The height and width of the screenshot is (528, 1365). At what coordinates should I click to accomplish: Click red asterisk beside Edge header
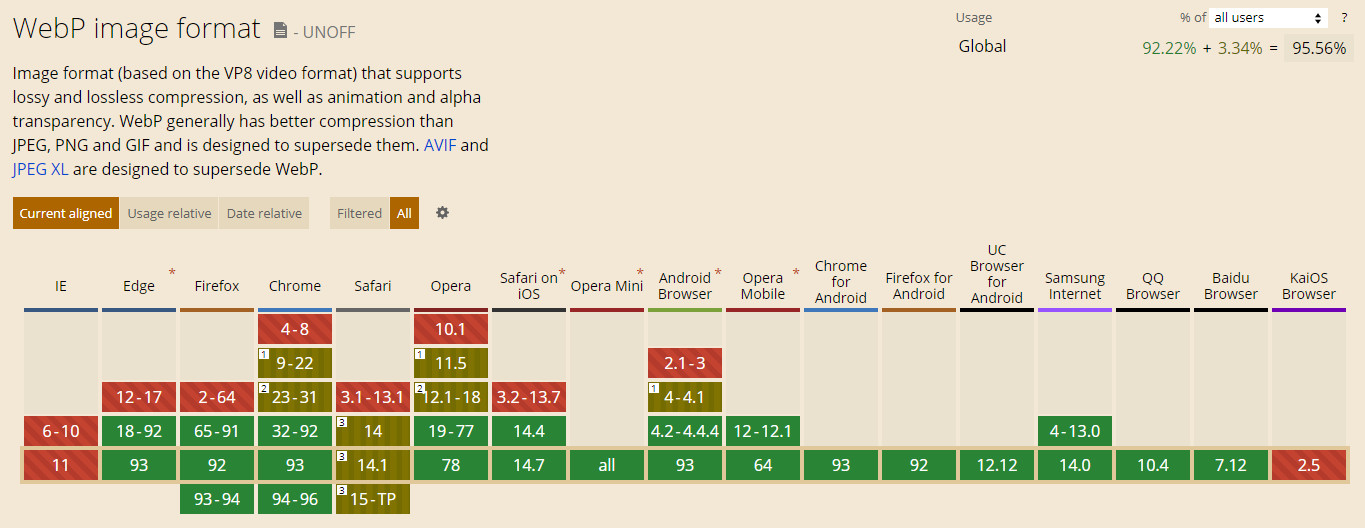click(x=172, y=272)
